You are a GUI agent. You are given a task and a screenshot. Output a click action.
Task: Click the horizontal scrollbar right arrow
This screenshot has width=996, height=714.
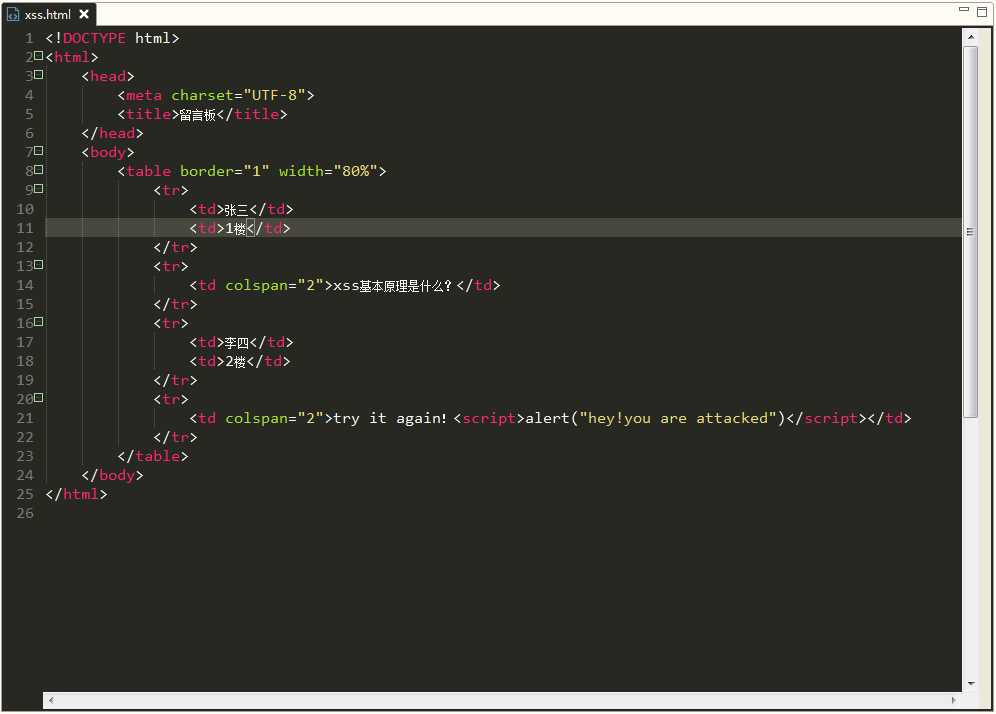pyautogui.click(x=953, y=700)
